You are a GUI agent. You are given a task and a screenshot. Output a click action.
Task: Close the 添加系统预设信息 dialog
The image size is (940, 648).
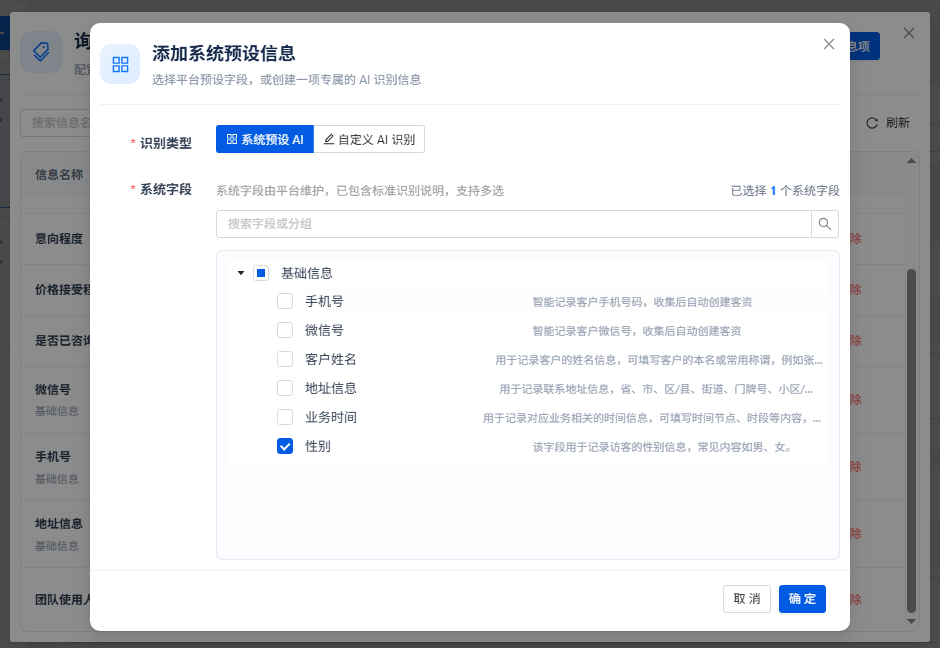click(x=828, y=44)
